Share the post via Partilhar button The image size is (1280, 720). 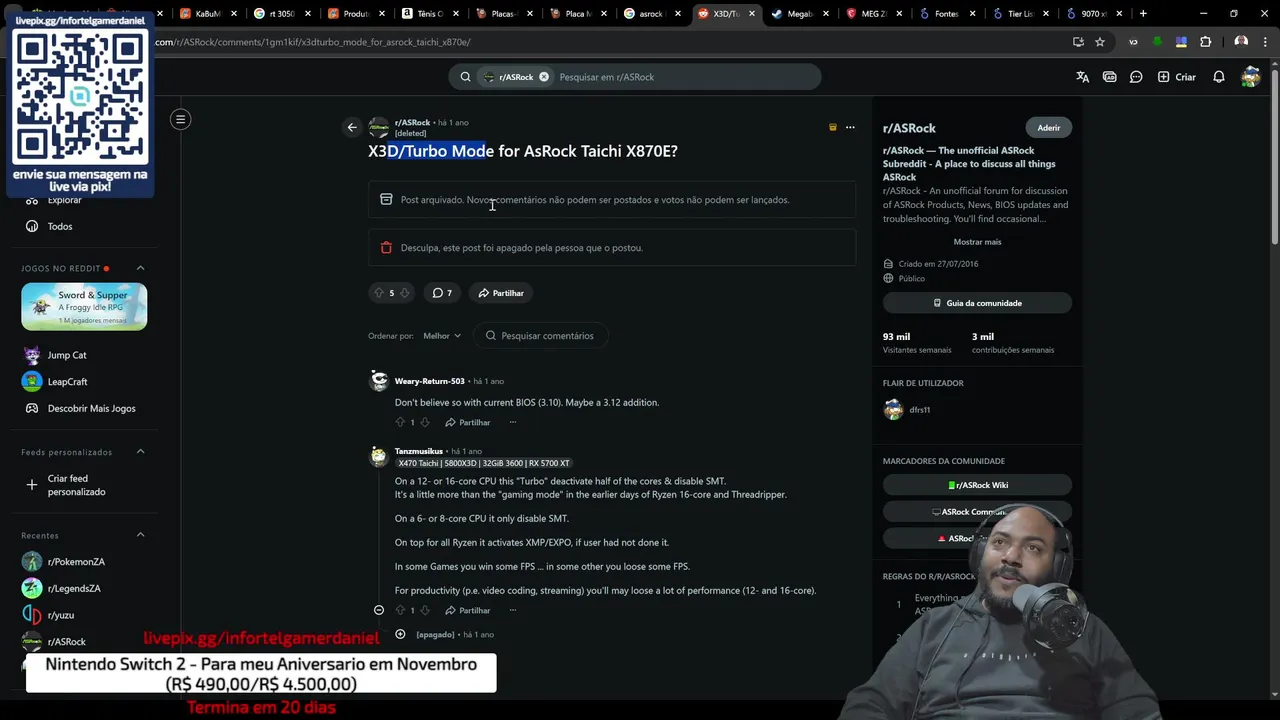(x=501, y=293)
